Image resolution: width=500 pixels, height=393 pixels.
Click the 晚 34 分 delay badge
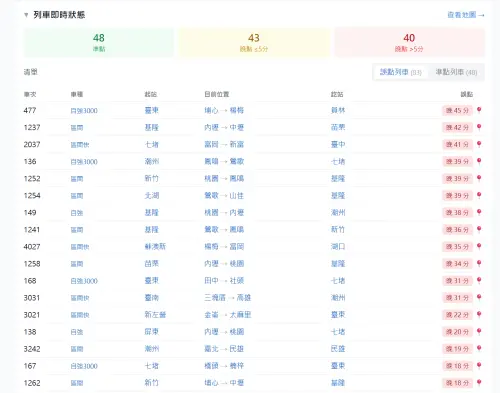(457, 264)
